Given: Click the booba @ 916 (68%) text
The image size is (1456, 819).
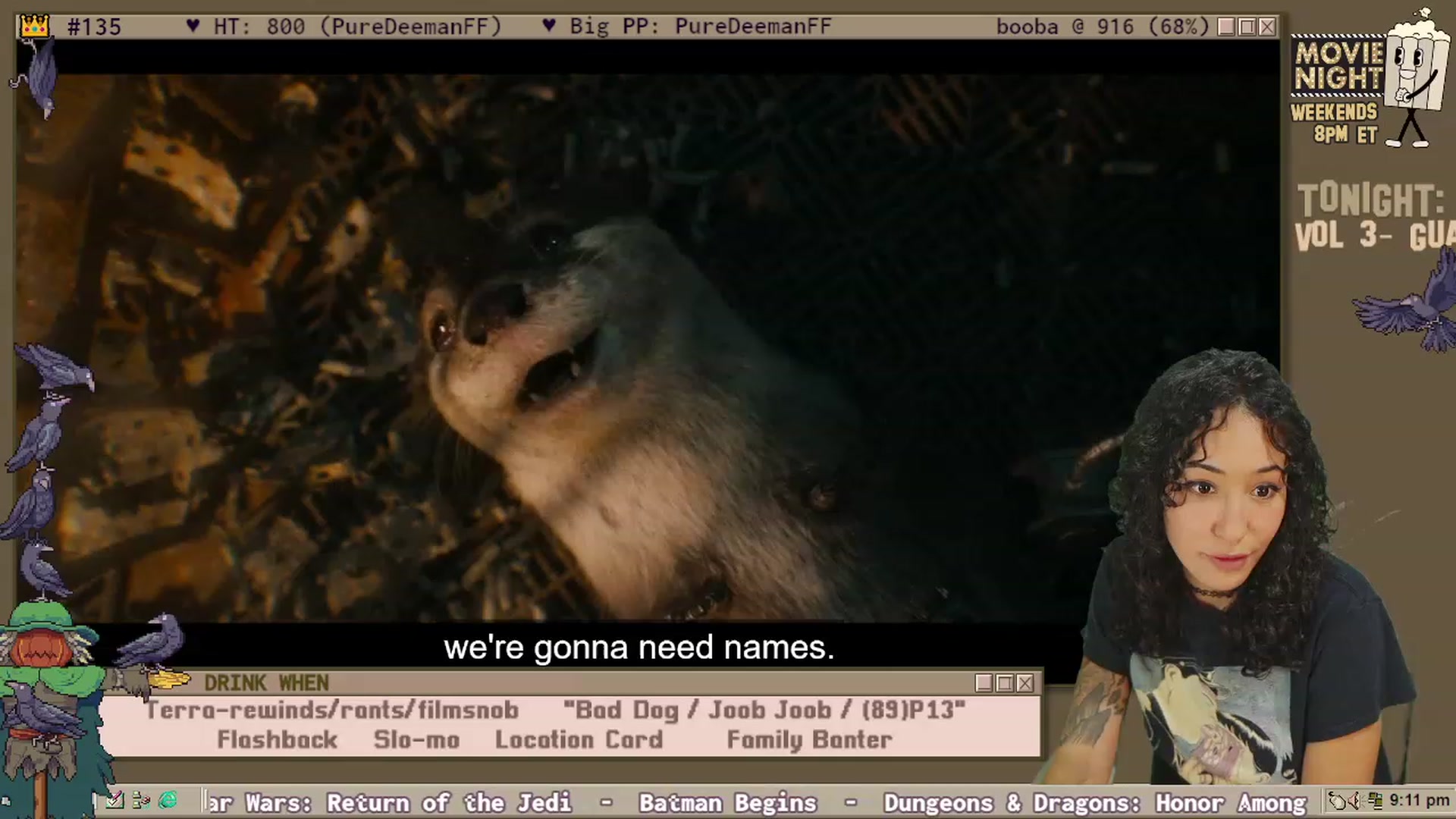Looking at the screenshot, I should point(1103,27).
